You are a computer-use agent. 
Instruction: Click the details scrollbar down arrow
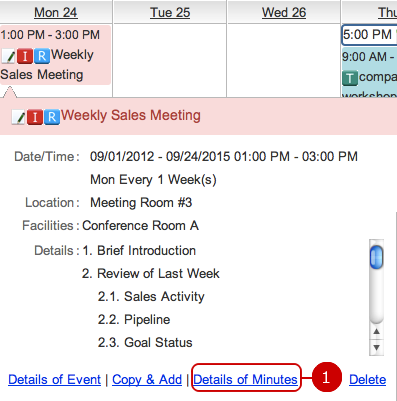coord(377,348)
